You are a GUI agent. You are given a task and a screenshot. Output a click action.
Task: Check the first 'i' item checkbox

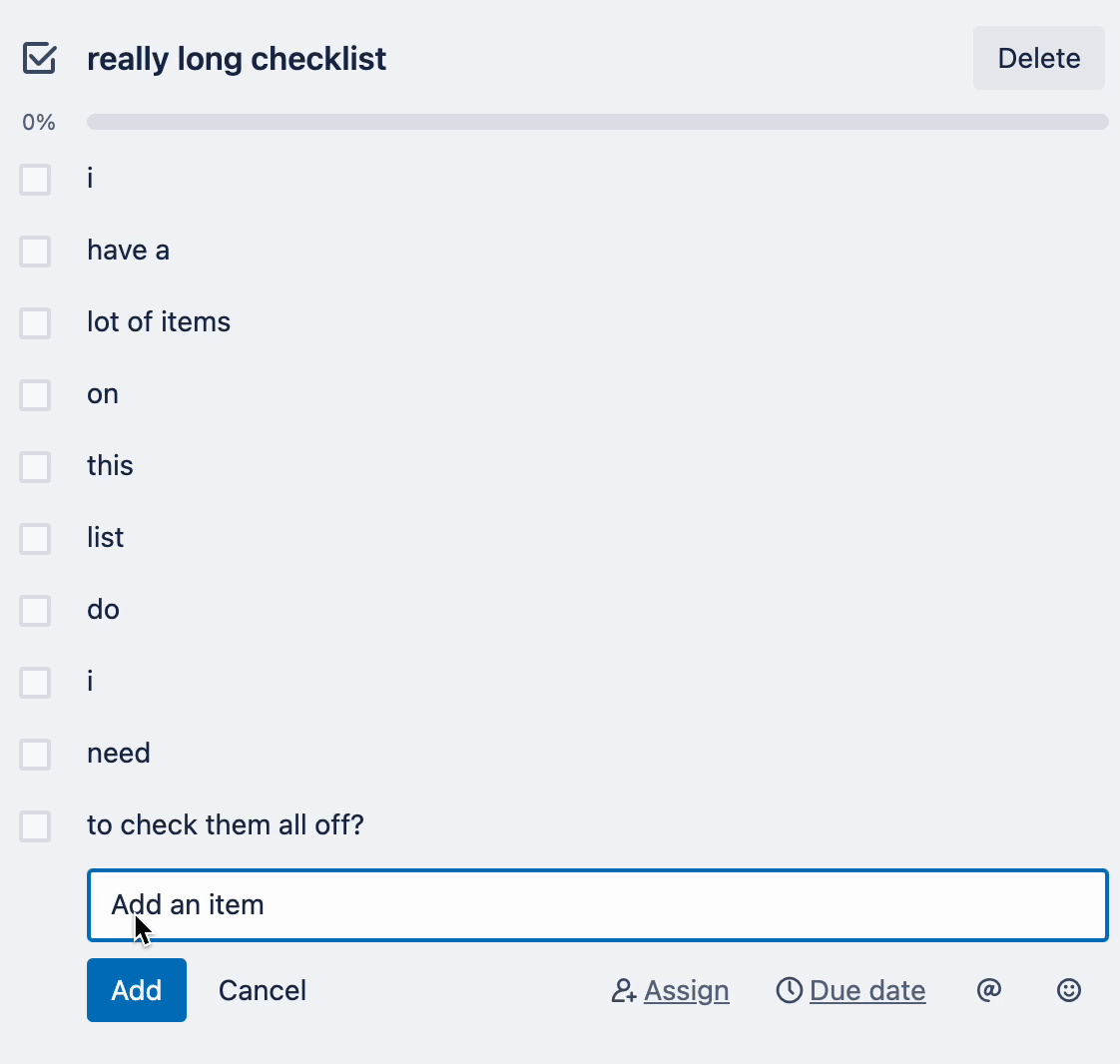tap(35, 180)
